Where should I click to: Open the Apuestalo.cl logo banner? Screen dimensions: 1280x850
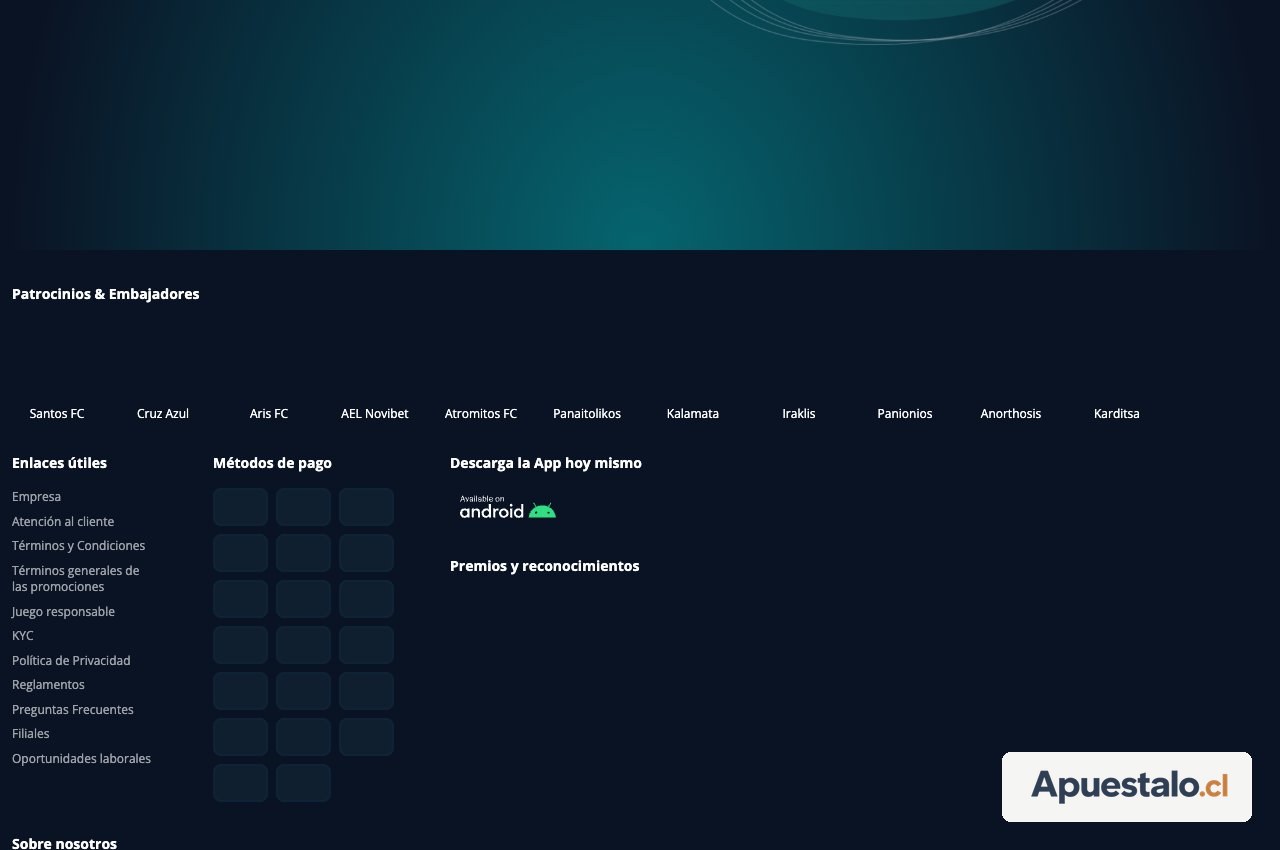point(1127,787)
